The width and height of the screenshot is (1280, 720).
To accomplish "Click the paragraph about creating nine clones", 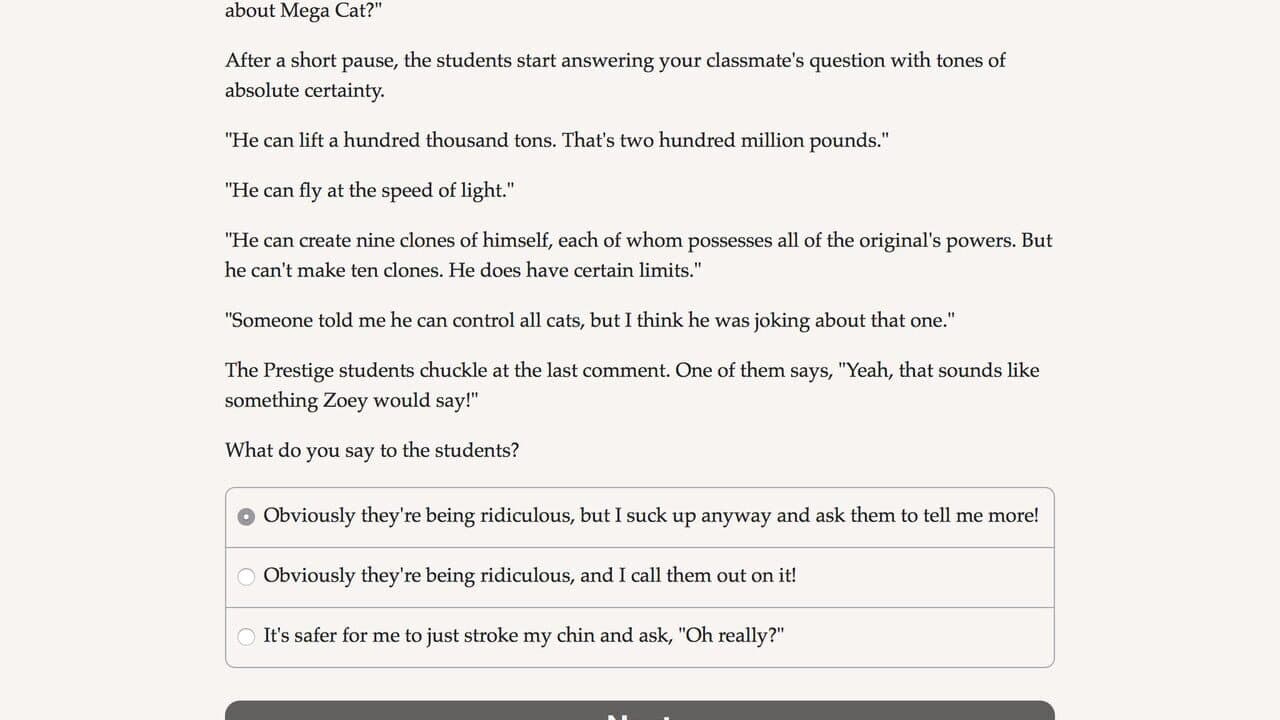I will pos(638,255).
